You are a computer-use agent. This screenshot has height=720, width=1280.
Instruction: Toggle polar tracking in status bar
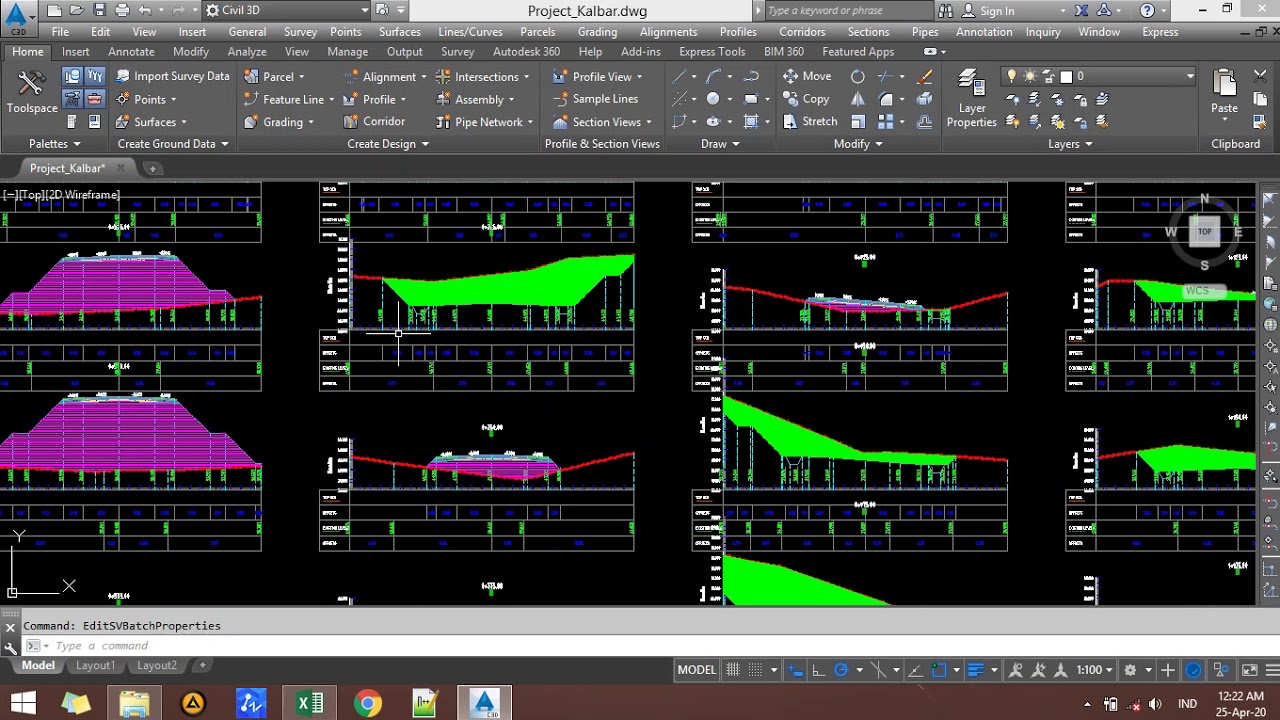pyautogui.click(x=841, y=670)
